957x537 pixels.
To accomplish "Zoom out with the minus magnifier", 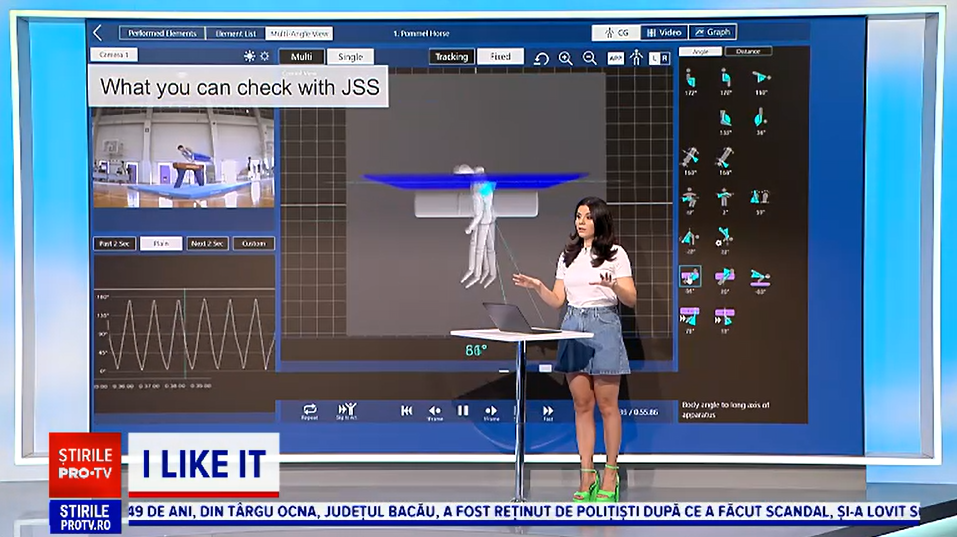I will [x=590, y=58].
